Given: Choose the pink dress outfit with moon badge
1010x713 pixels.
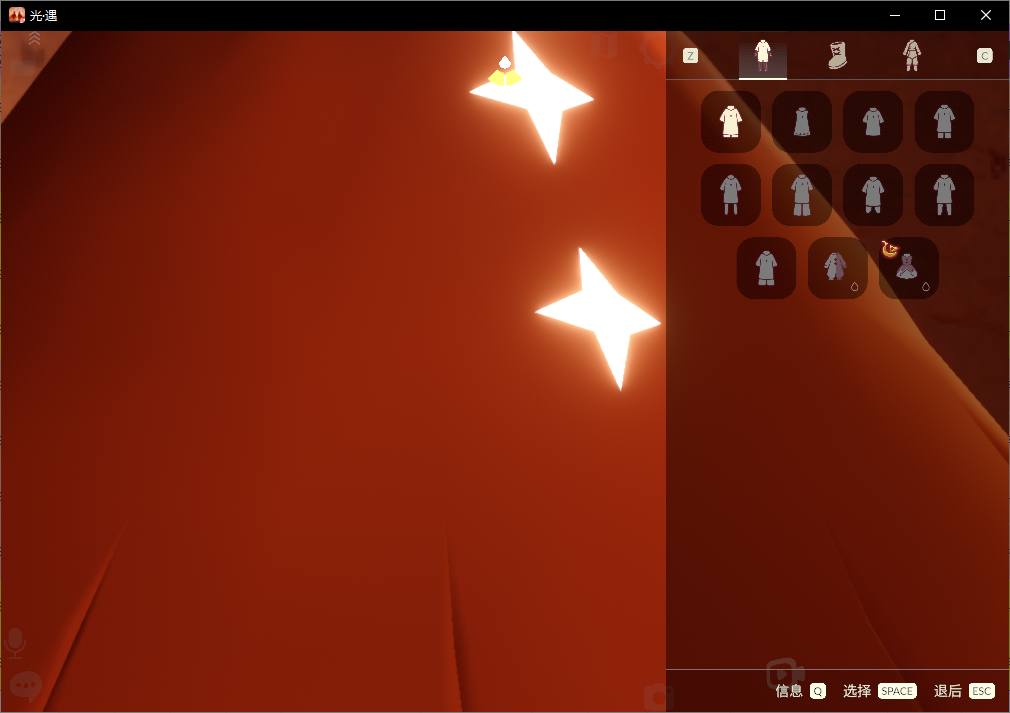Looking at the screenshot, I should pos(908,268).
